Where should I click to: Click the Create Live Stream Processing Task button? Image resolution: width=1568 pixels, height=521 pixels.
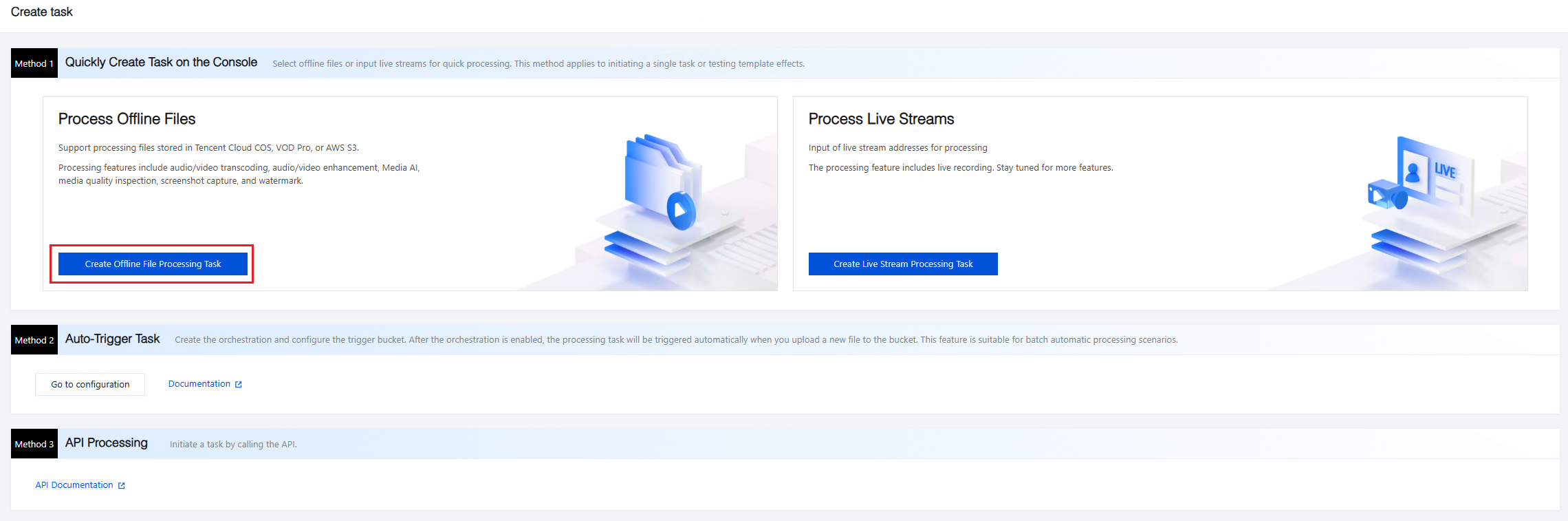tap(902, 264)
